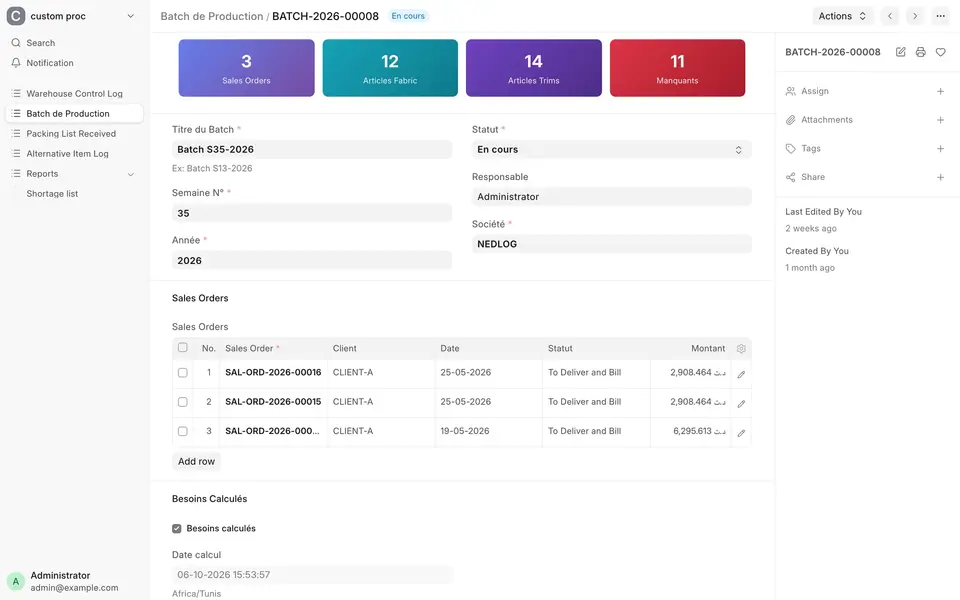Open Sales Orders table column settings gear
960x600 pixels.
[741, 348]
